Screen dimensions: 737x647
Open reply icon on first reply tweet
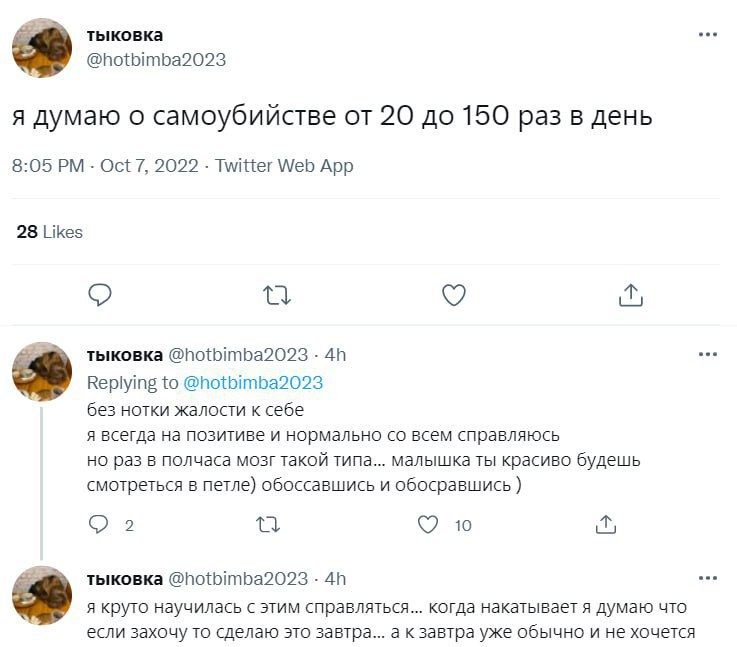point(99,524)
